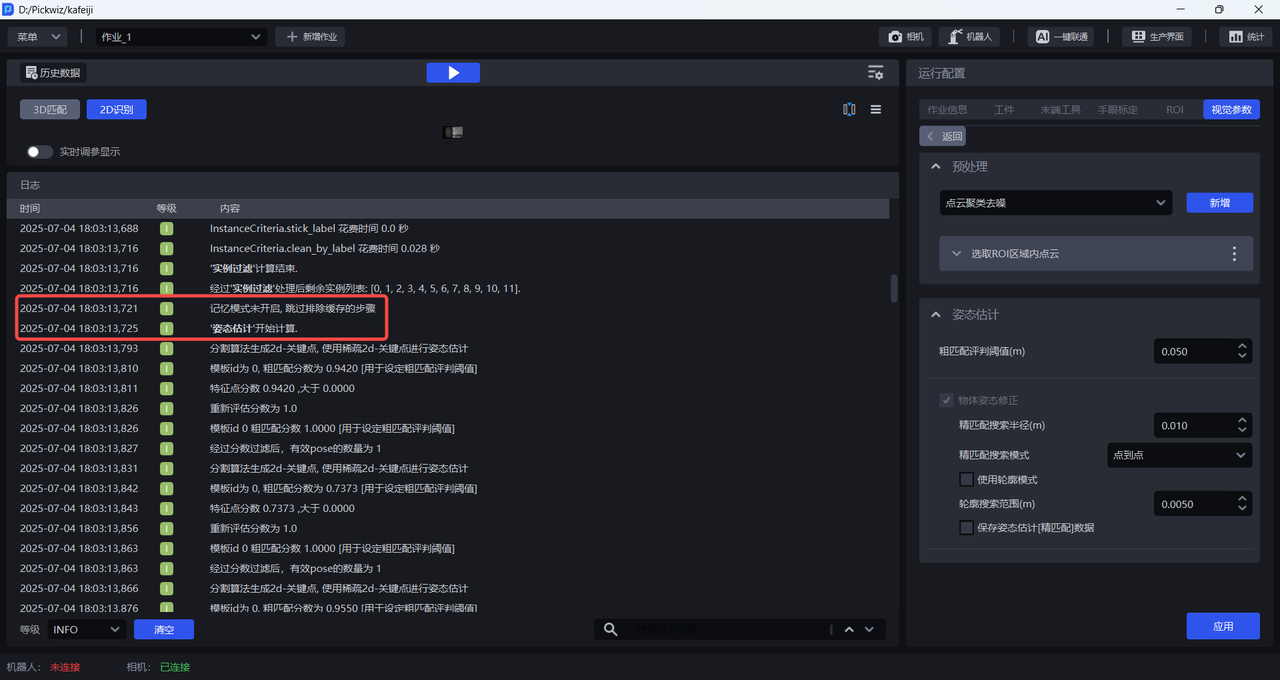Open the 精匹配搜索模式 dropdown
The image size is (1280, 680).
click(1179, 455)
